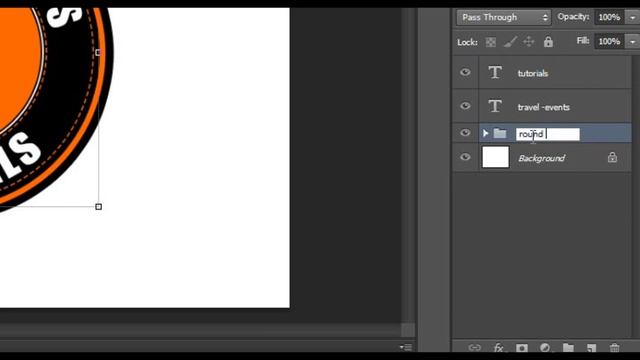Toggle Lock all padlock icon
The height and width of the screenshot is (360, 640).
548,41
